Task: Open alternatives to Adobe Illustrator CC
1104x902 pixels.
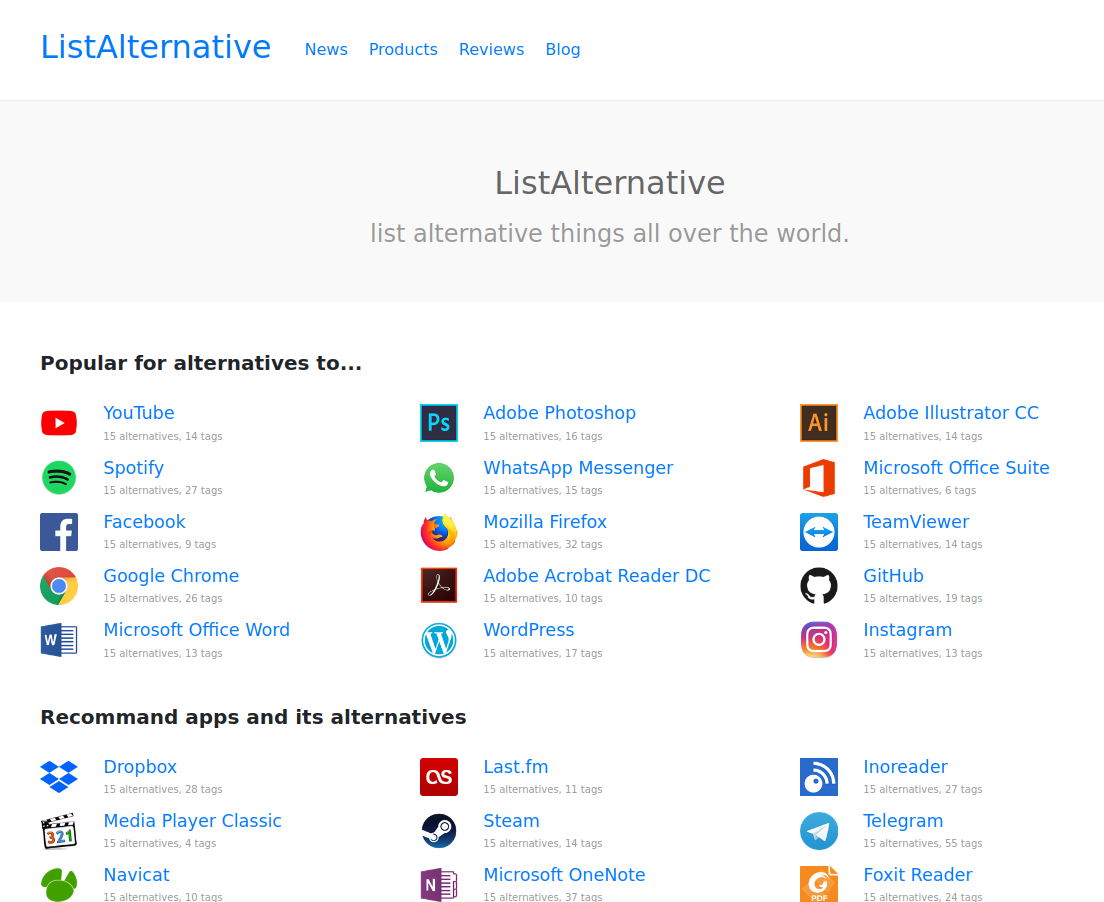Action: tap(951, 412)
